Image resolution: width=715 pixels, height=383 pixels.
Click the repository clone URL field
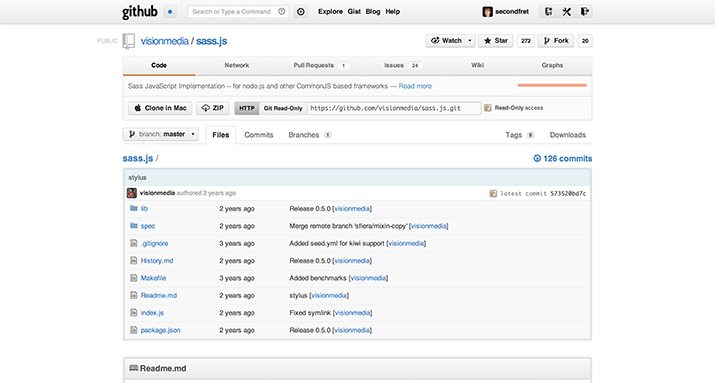coord(394,108)
